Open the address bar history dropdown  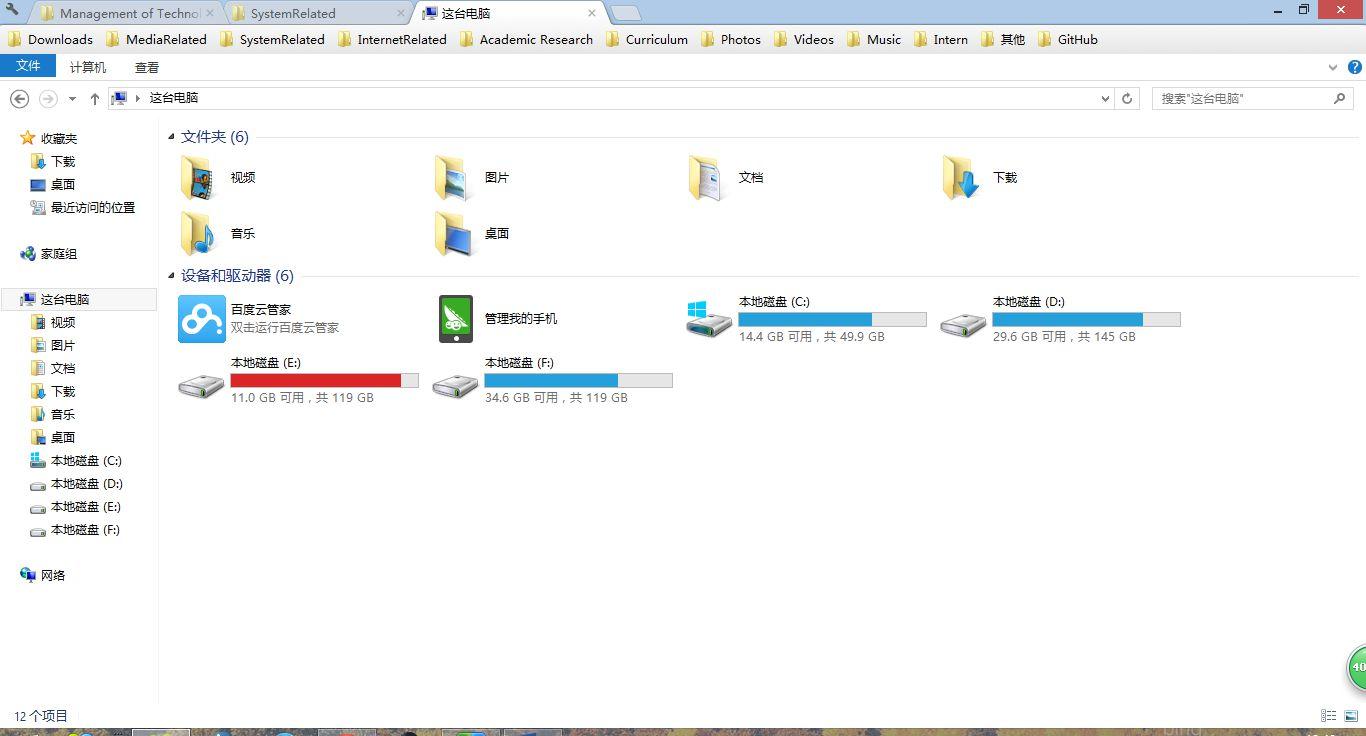(x=1105, y=99)
